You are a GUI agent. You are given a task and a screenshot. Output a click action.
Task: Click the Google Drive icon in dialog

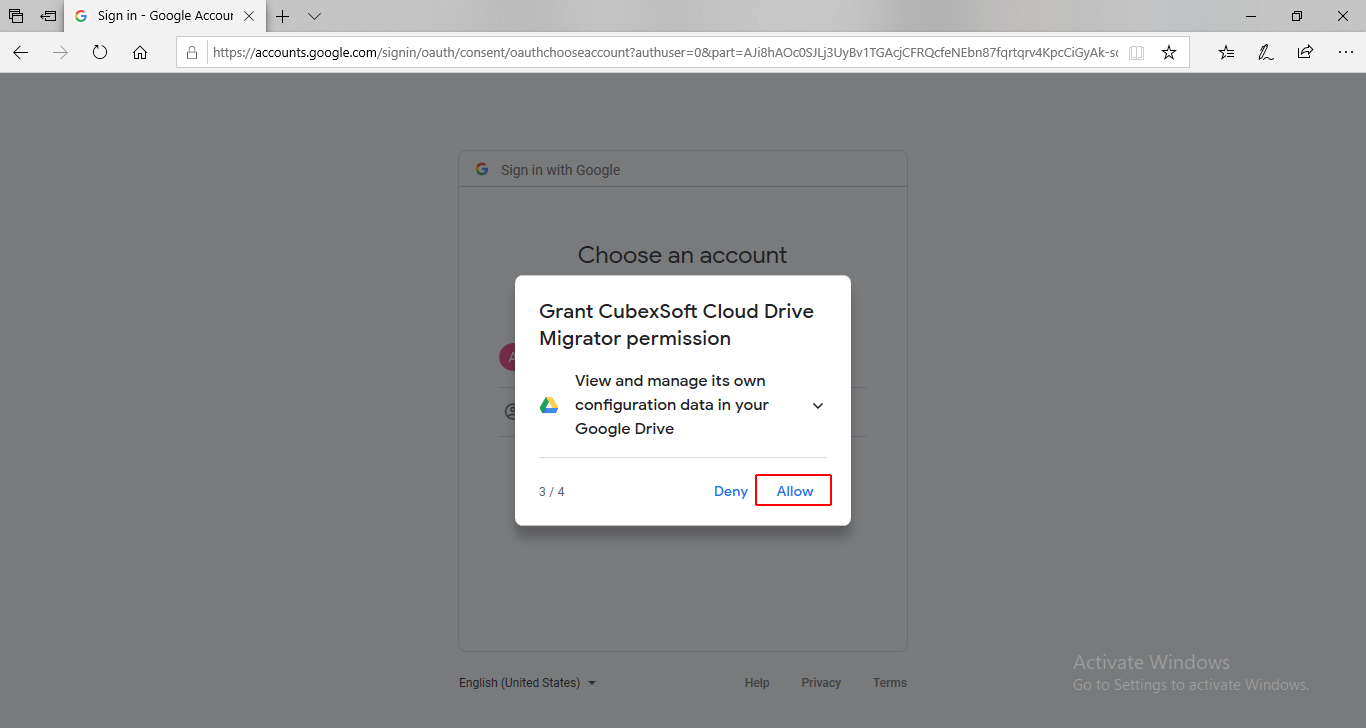point(549,405)
